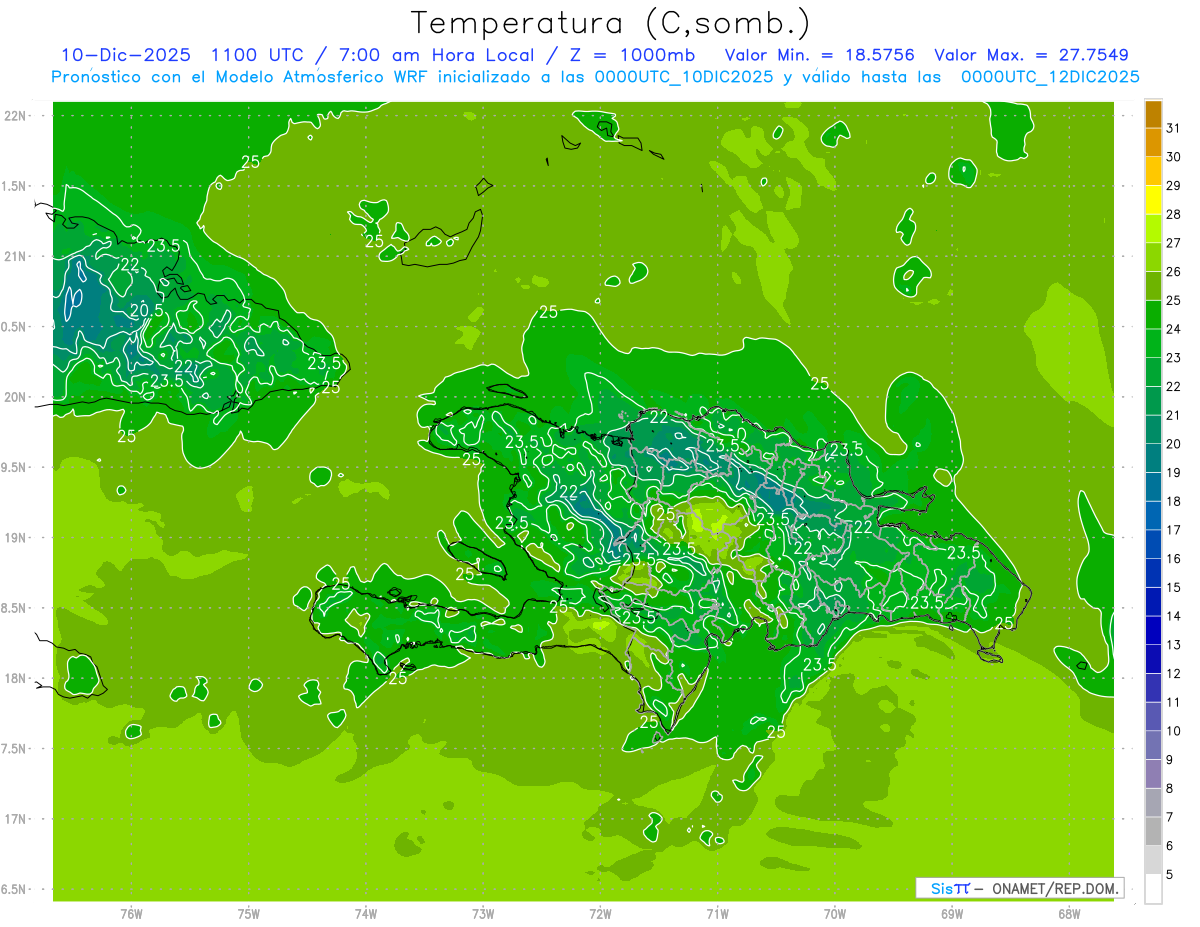This screenshot has width=1200, height=927.
Task: Click the gray legend swatch between 6 and 7
Action: coord(1153,832)
